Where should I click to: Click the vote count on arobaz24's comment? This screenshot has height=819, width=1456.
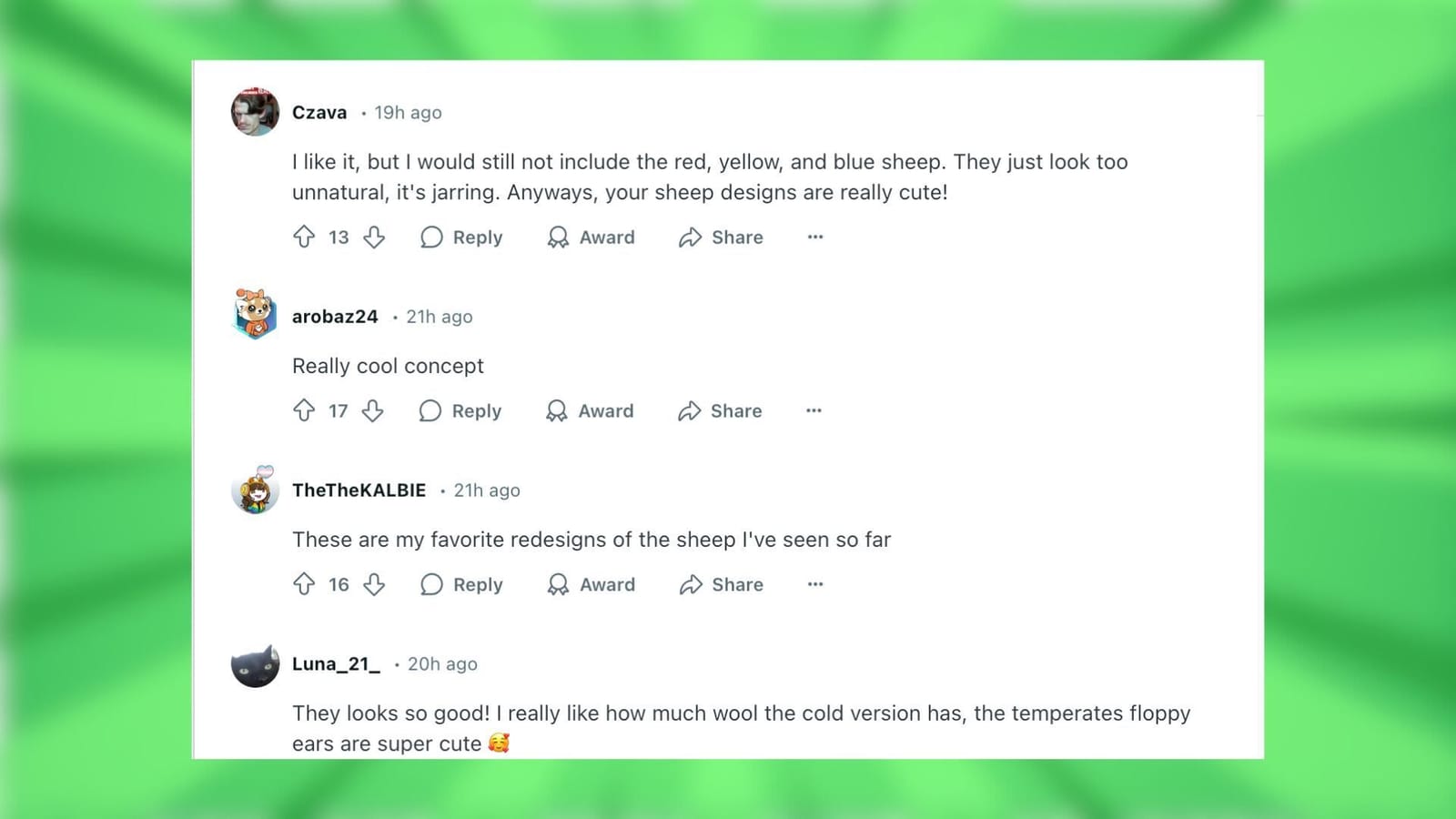click(x=339, y=410)
